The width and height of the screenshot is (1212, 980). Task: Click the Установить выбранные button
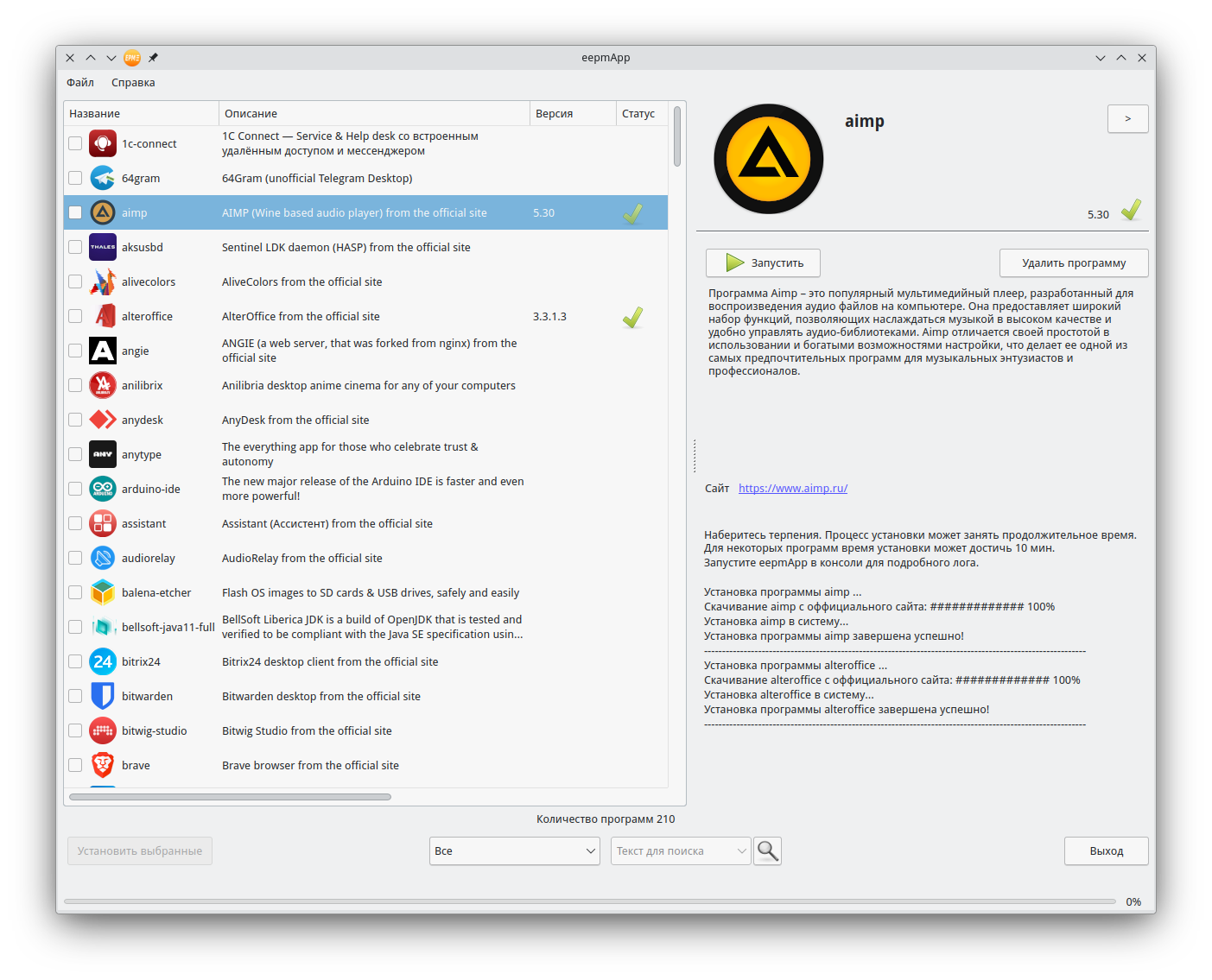point(140,851)
